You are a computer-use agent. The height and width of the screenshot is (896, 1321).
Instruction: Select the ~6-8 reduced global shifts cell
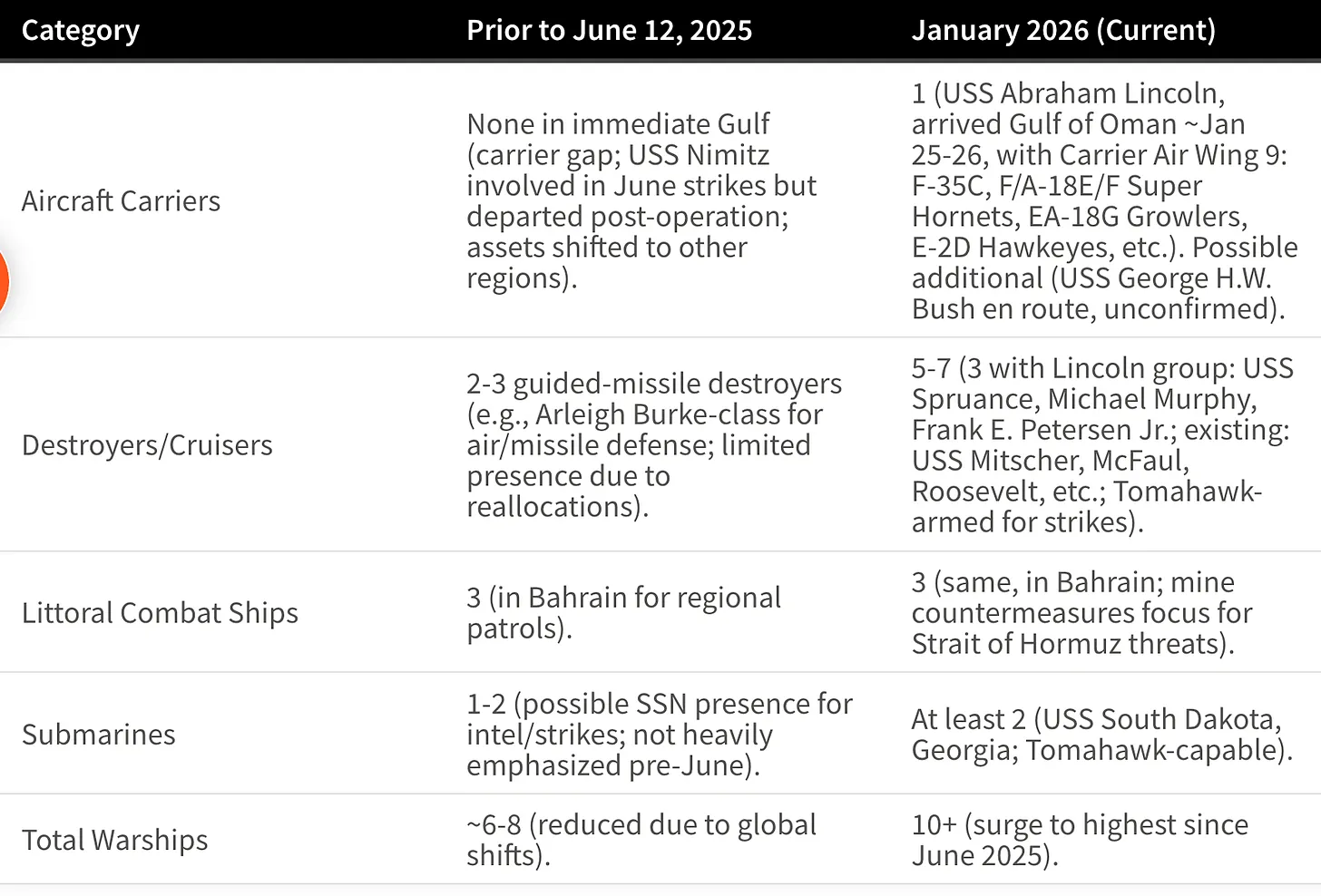(641, 840)
